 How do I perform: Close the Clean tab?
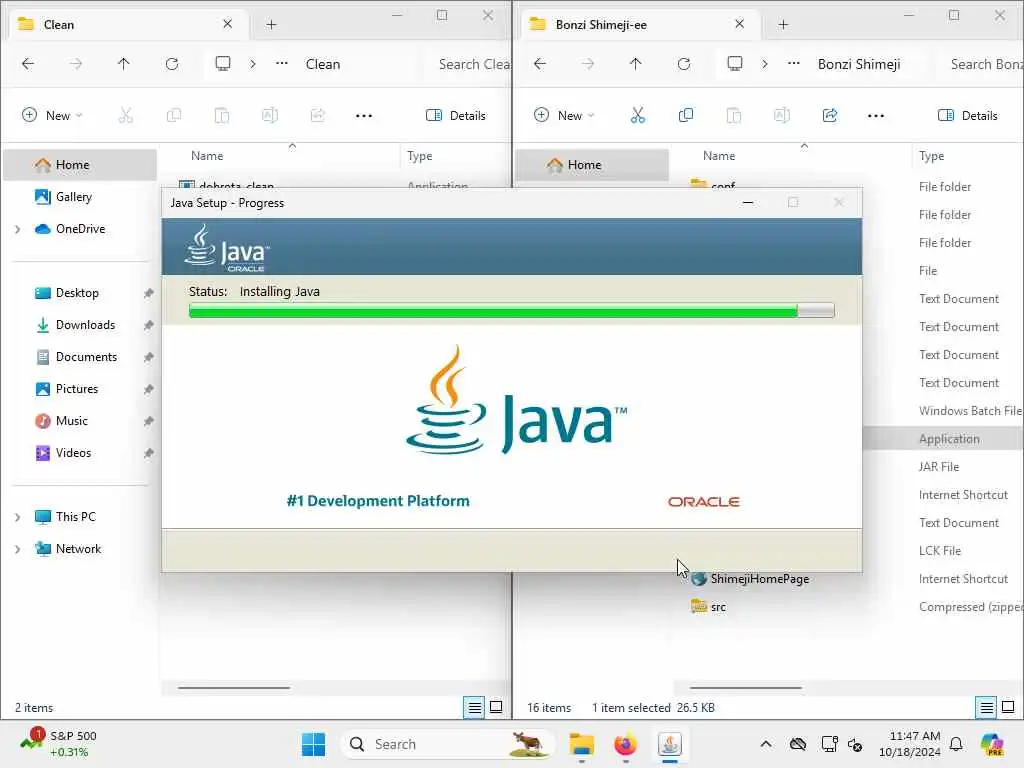227,24
